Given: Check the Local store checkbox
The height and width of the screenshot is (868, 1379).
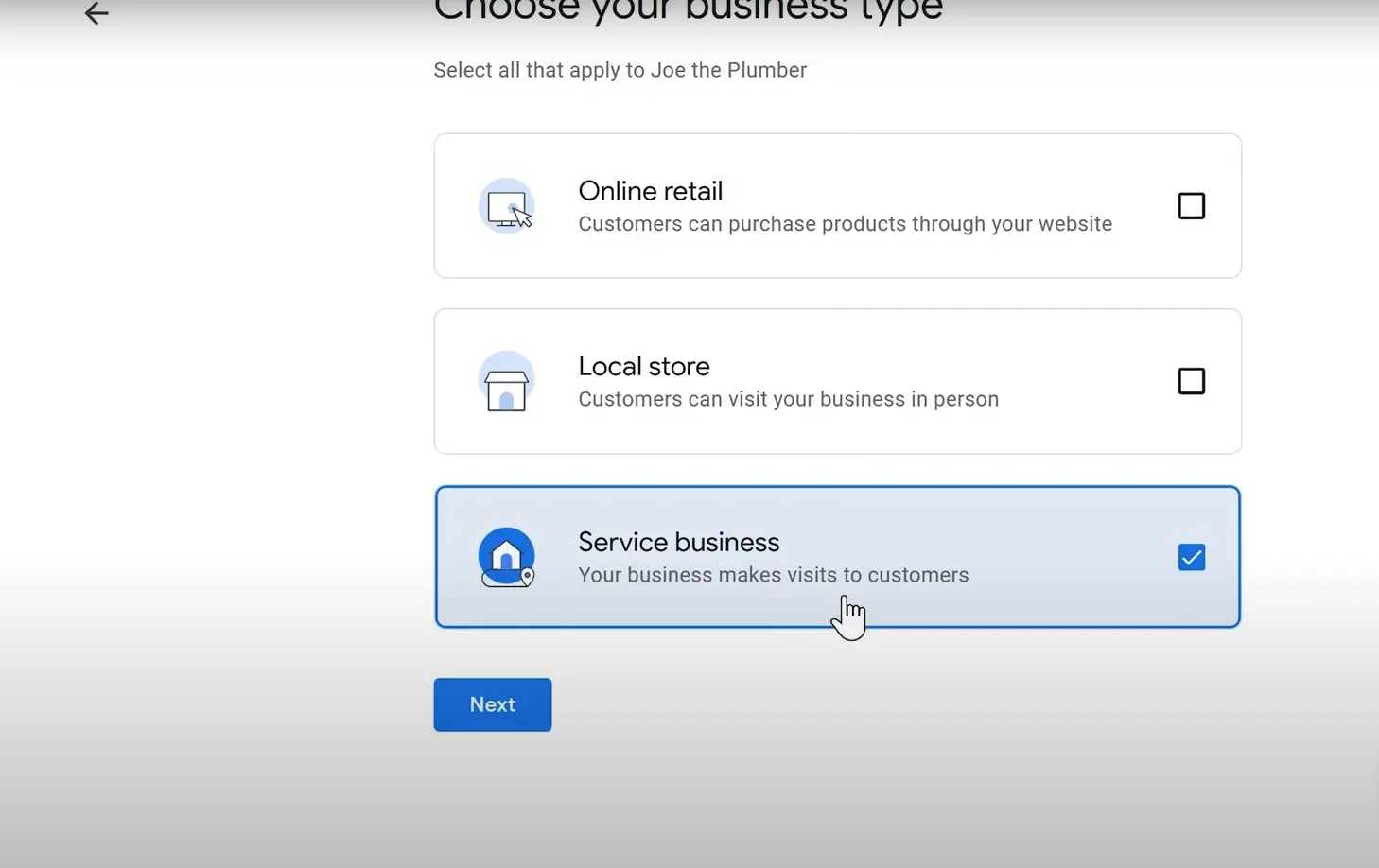Looking at the screenshot, I should click(1191, 381).
